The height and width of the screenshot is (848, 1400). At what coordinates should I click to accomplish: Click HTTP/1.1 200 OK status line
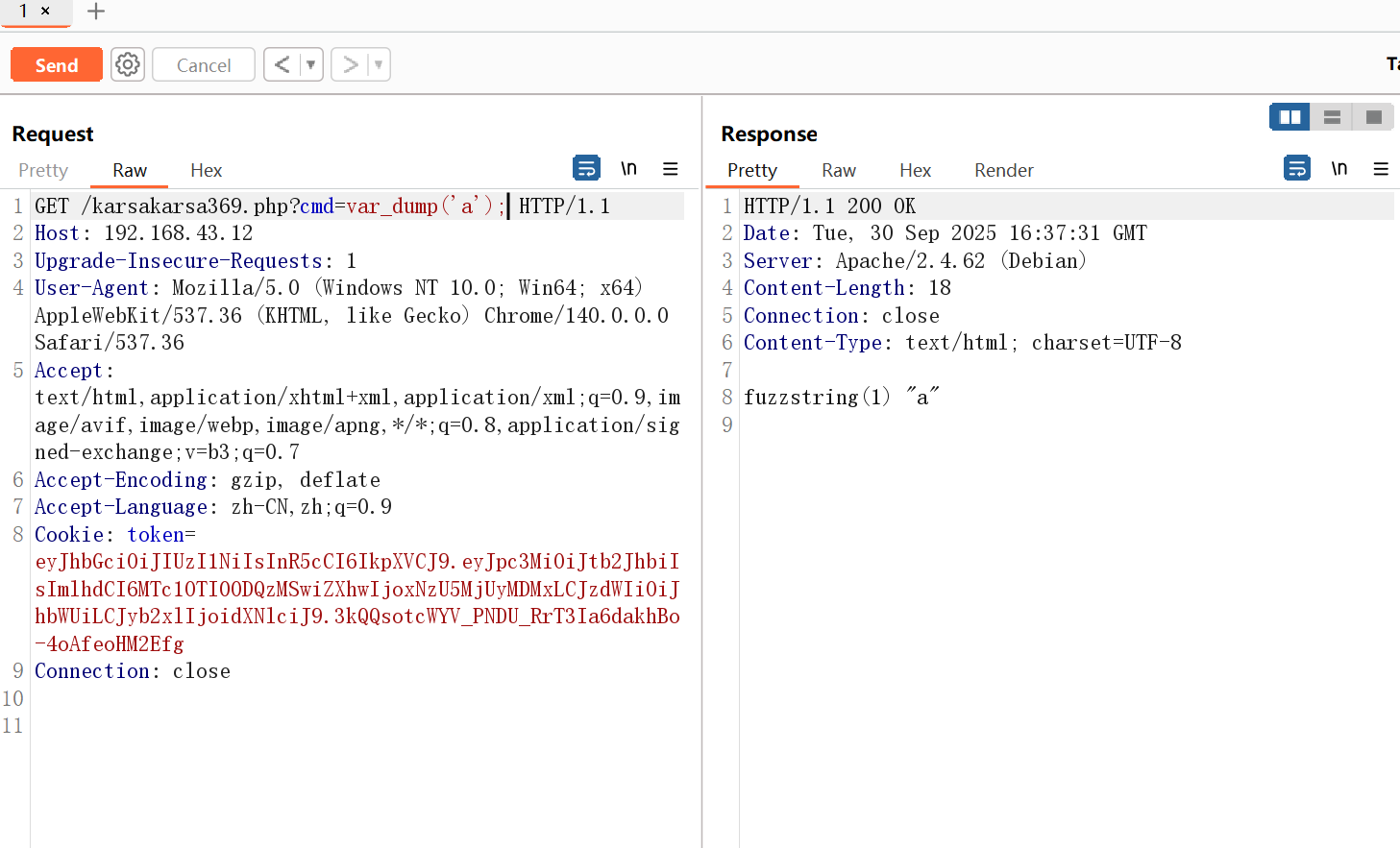pyautogui.click(x=830, y=206)
